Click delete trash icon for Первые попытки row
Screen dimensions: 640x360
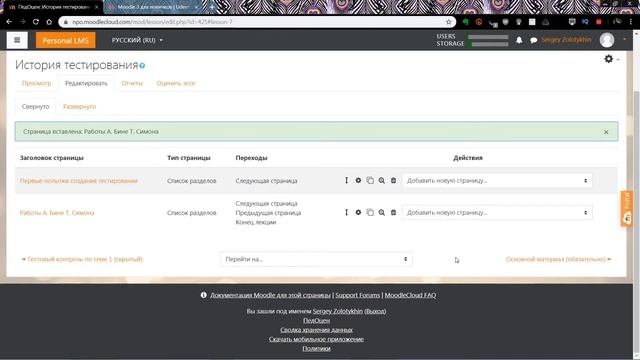point(393,180)
